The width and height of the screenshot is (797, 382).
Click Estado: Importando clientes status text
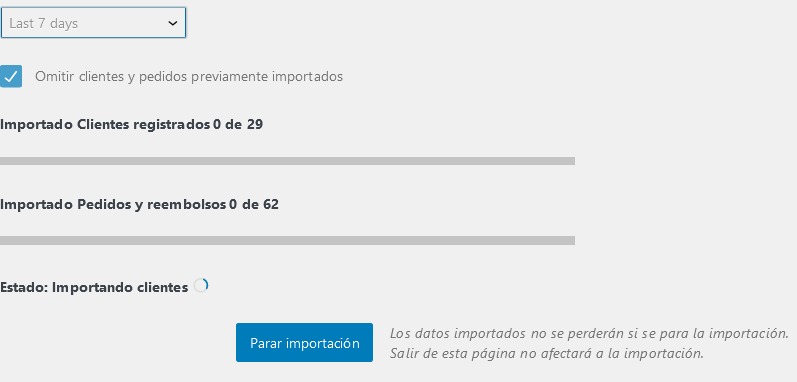[94, 288]
